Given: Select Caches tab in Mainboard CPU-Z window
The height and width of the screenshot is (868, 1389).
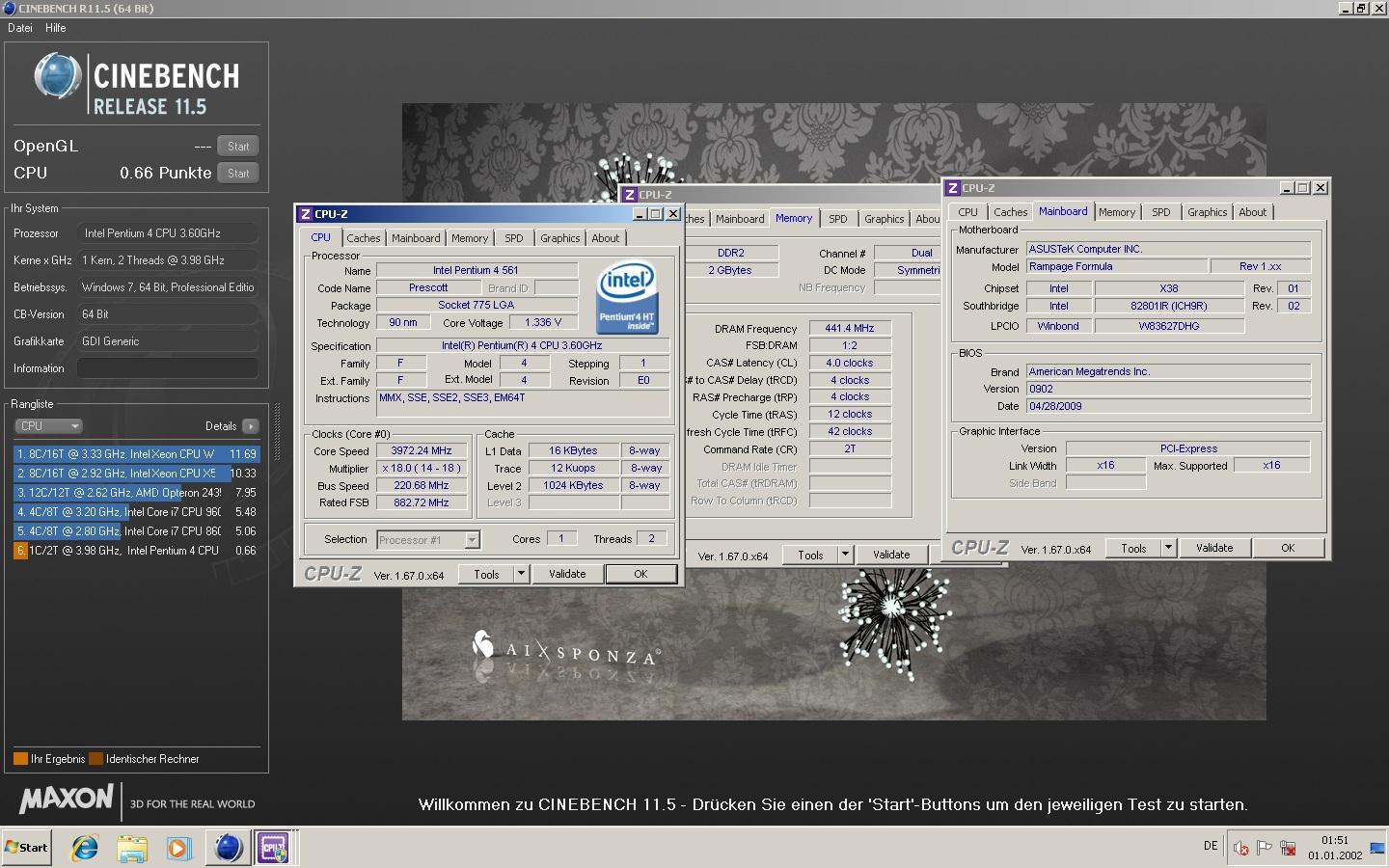Looking at the screenshot, I should pos(1011,212).
